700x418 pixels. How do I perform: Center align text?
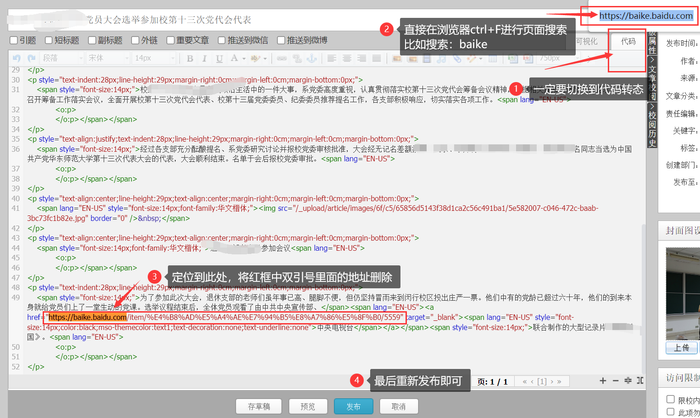347,59
